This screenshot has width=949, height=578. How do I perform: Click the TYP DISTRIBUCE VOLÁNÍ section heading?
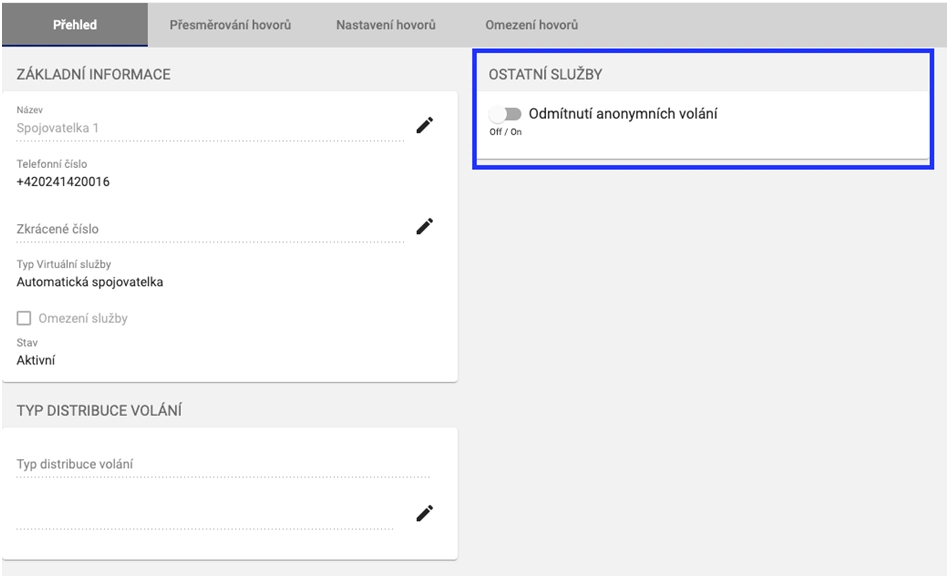(x=99, y=411)
